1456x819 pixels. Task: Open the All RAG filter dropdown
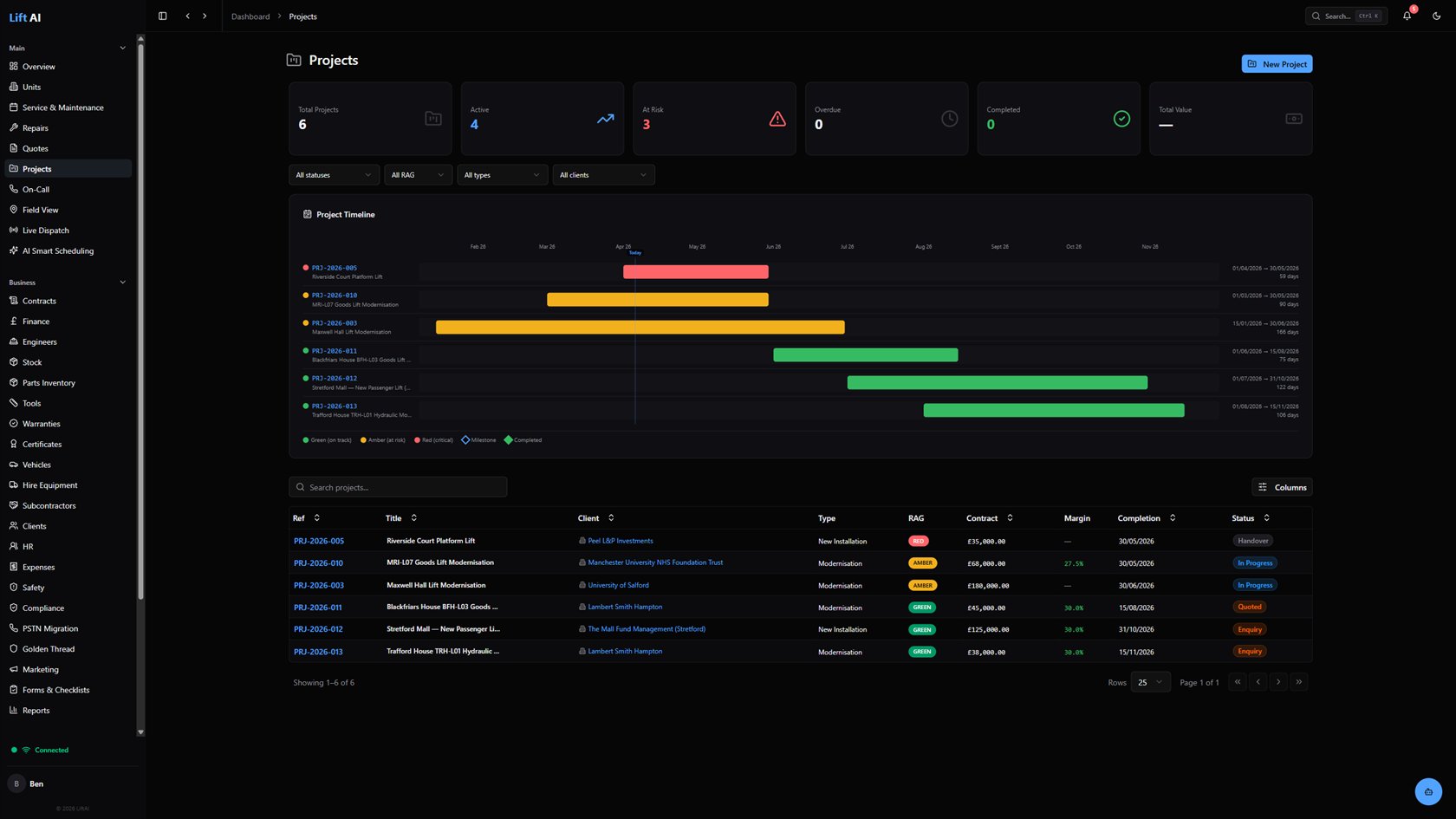418,175
